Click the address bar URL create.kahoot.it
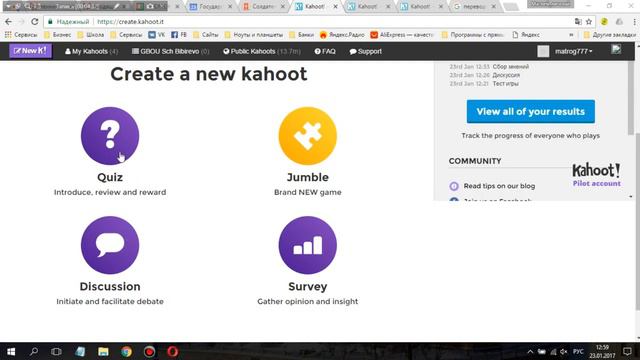This screenshot has width=640, height=360. [x=130, y=22]
